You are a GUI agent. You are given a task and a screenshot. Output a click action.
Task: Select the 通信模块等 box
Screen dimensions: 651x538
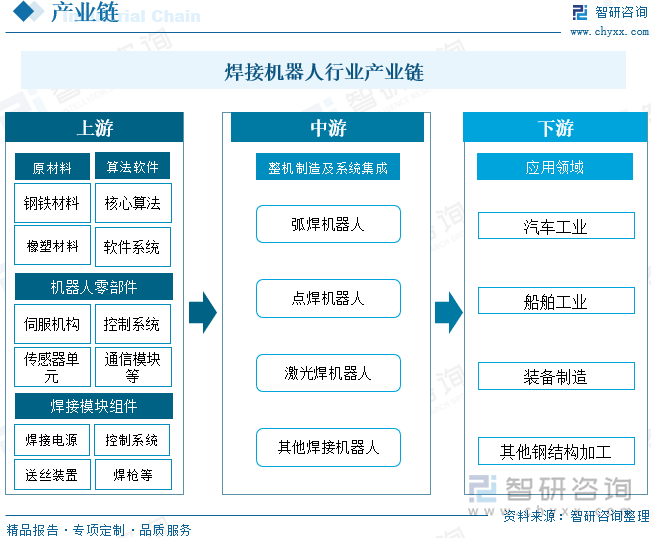[133, 367]
